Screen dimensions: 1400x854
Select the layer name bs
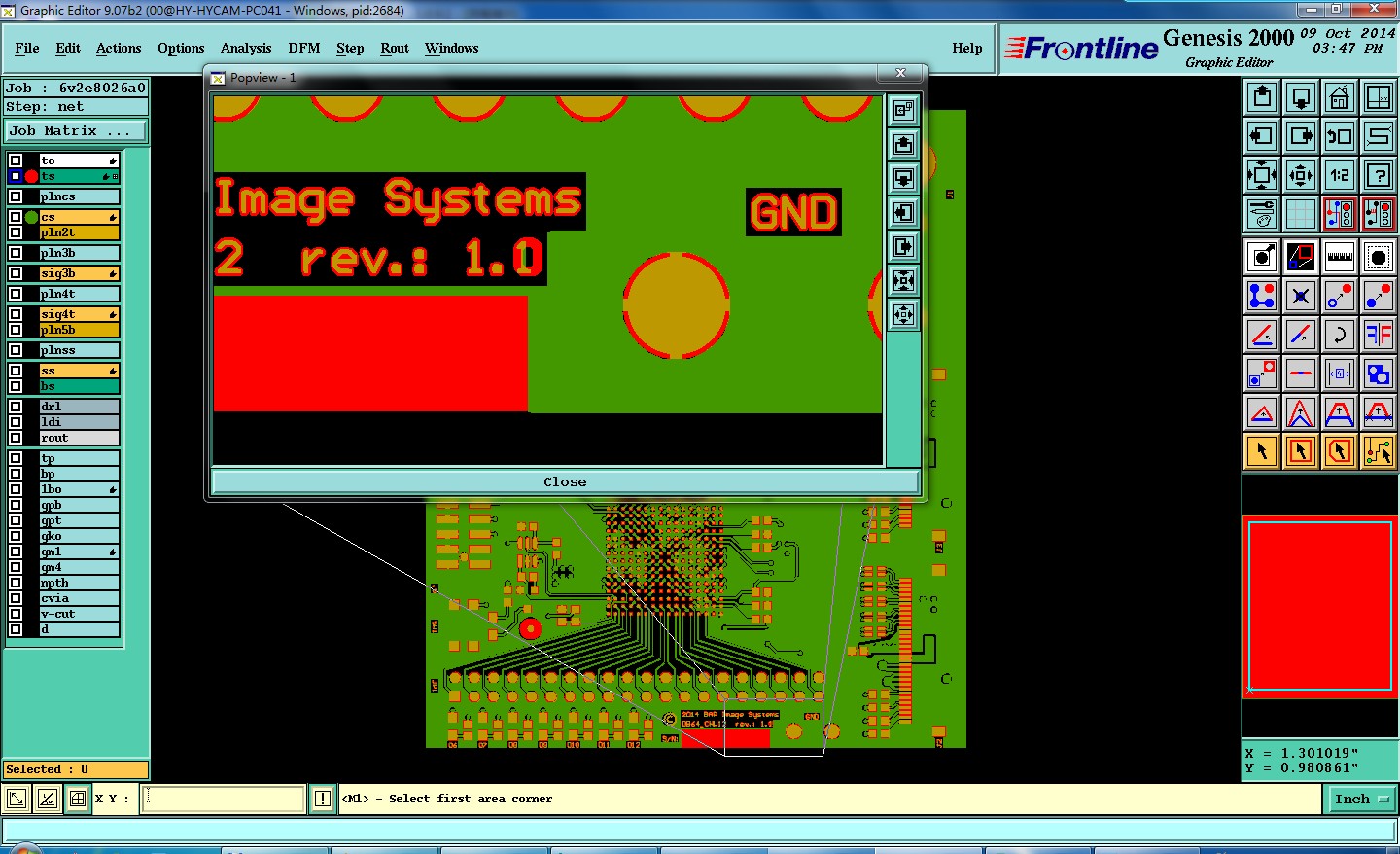[79, 386]
